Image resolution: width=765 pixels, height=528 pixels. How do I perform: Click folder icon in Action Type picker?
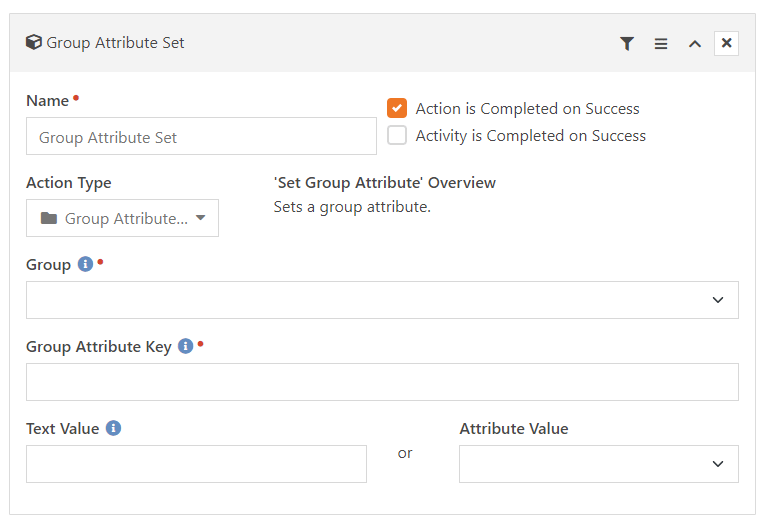point(49,218)
